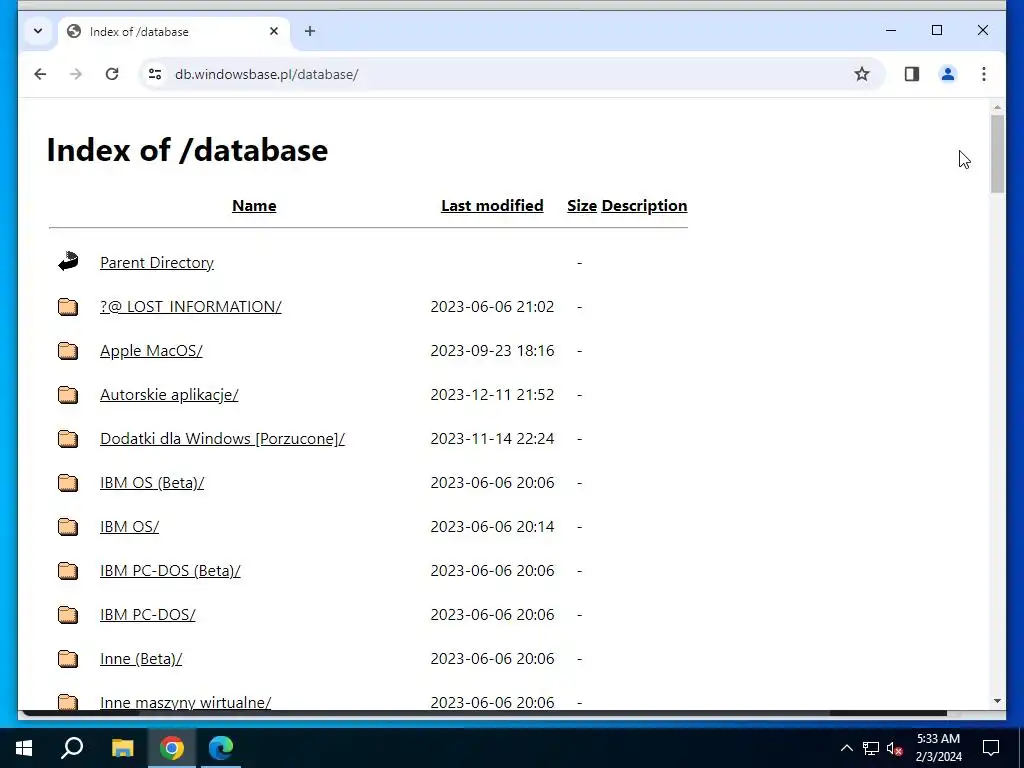
Task: Open the IBM OS (Beta)/ folder
Action: pyautogui.click(x=152, y=483)
